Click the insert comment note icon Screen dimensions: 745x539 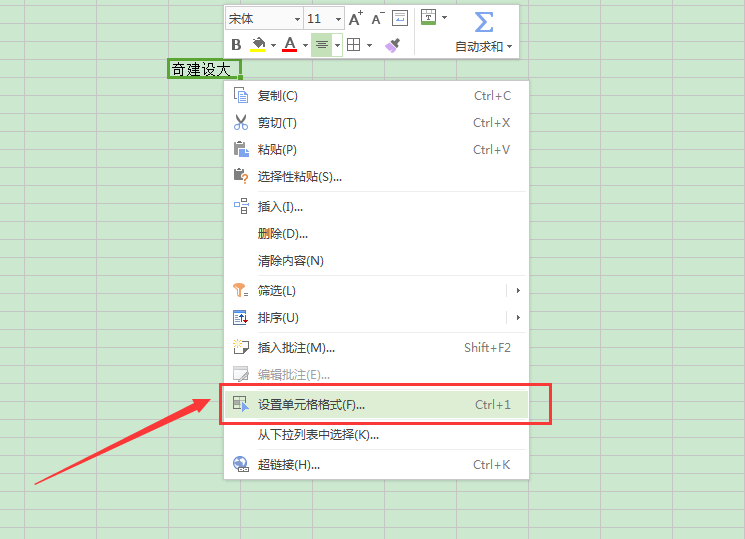click(x=241, y=347)
